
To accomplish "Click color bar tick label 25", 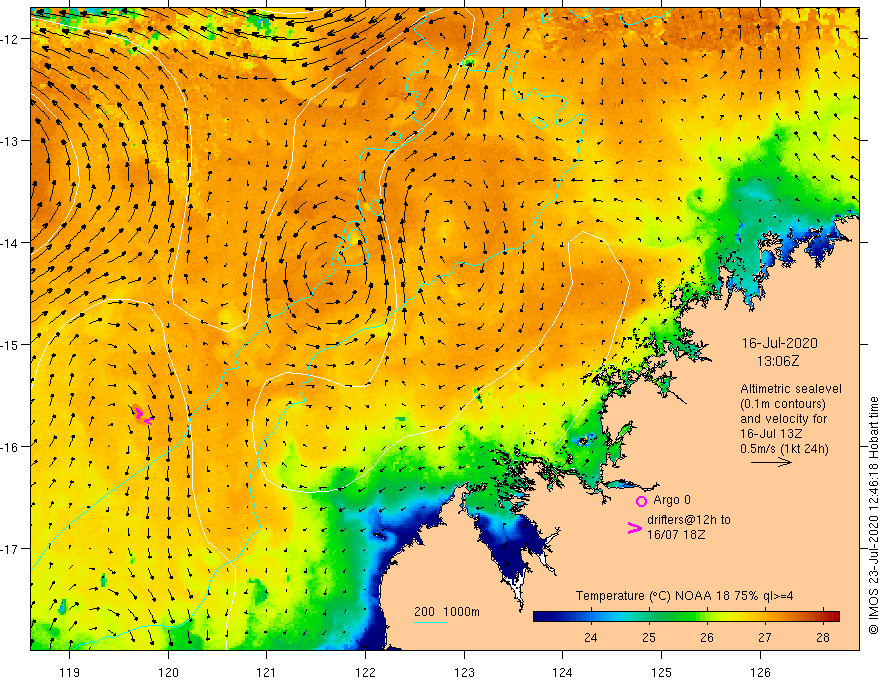I will (x=649, y=637).
